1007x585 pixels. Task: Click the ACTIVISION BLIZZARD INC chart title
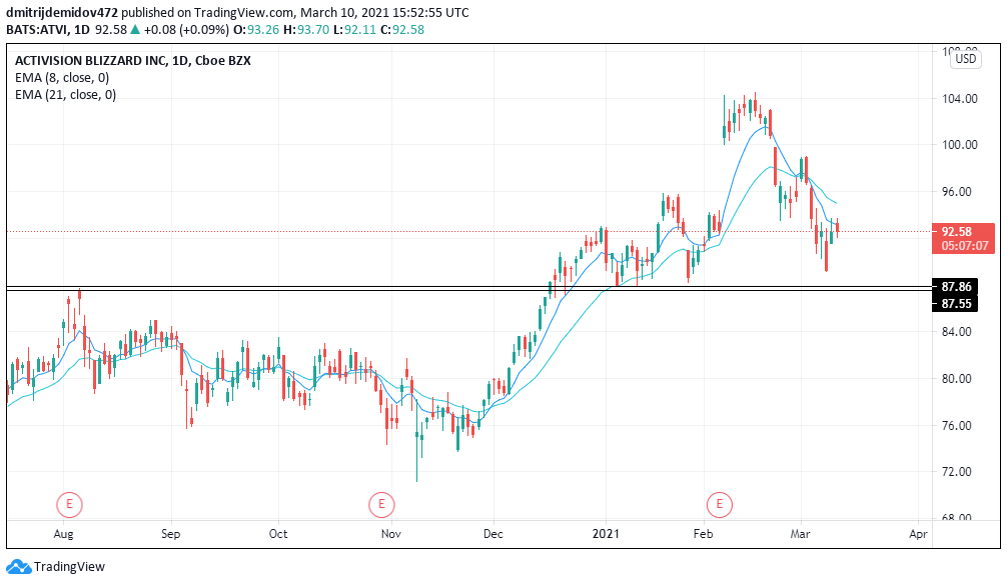133,60
